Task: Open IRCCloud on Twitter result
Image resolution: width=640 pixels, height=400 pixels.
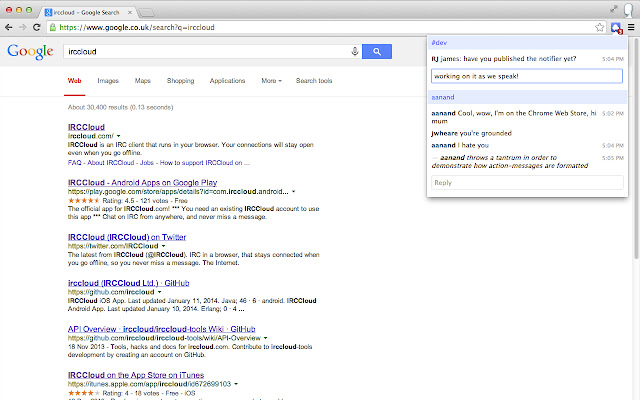Action: click(127, 237)
